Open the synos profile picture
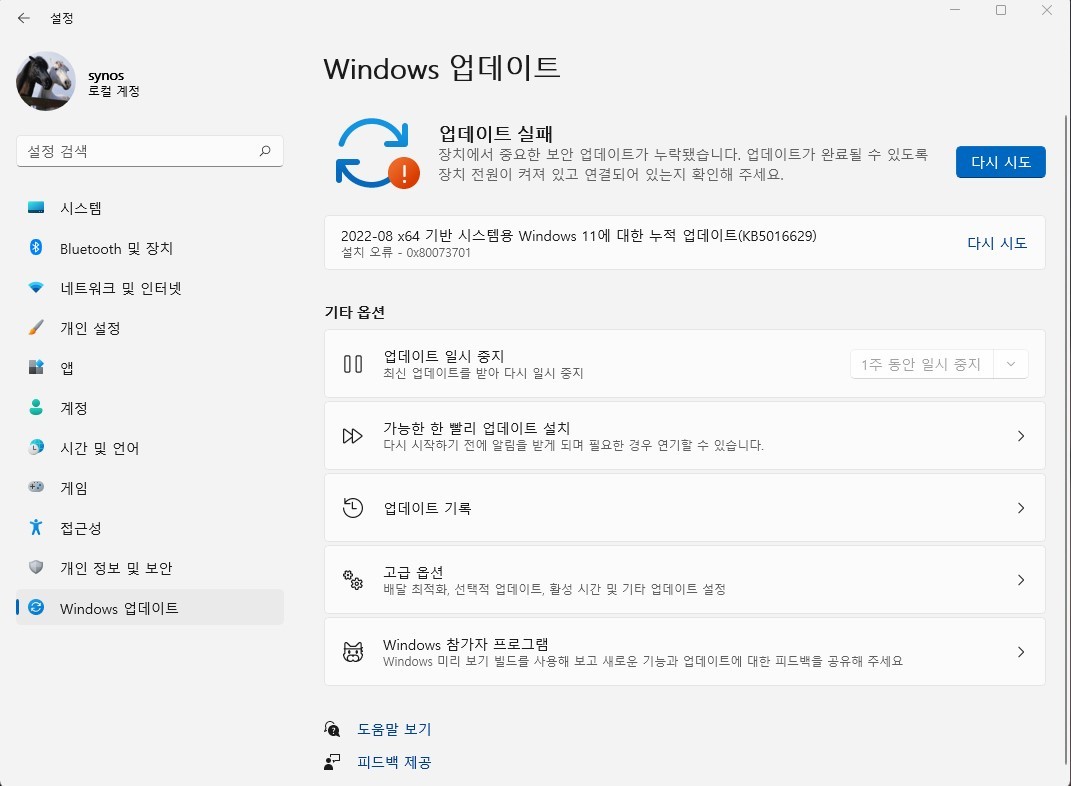Viewport: 1071px width, 786px height. point(46,81)
